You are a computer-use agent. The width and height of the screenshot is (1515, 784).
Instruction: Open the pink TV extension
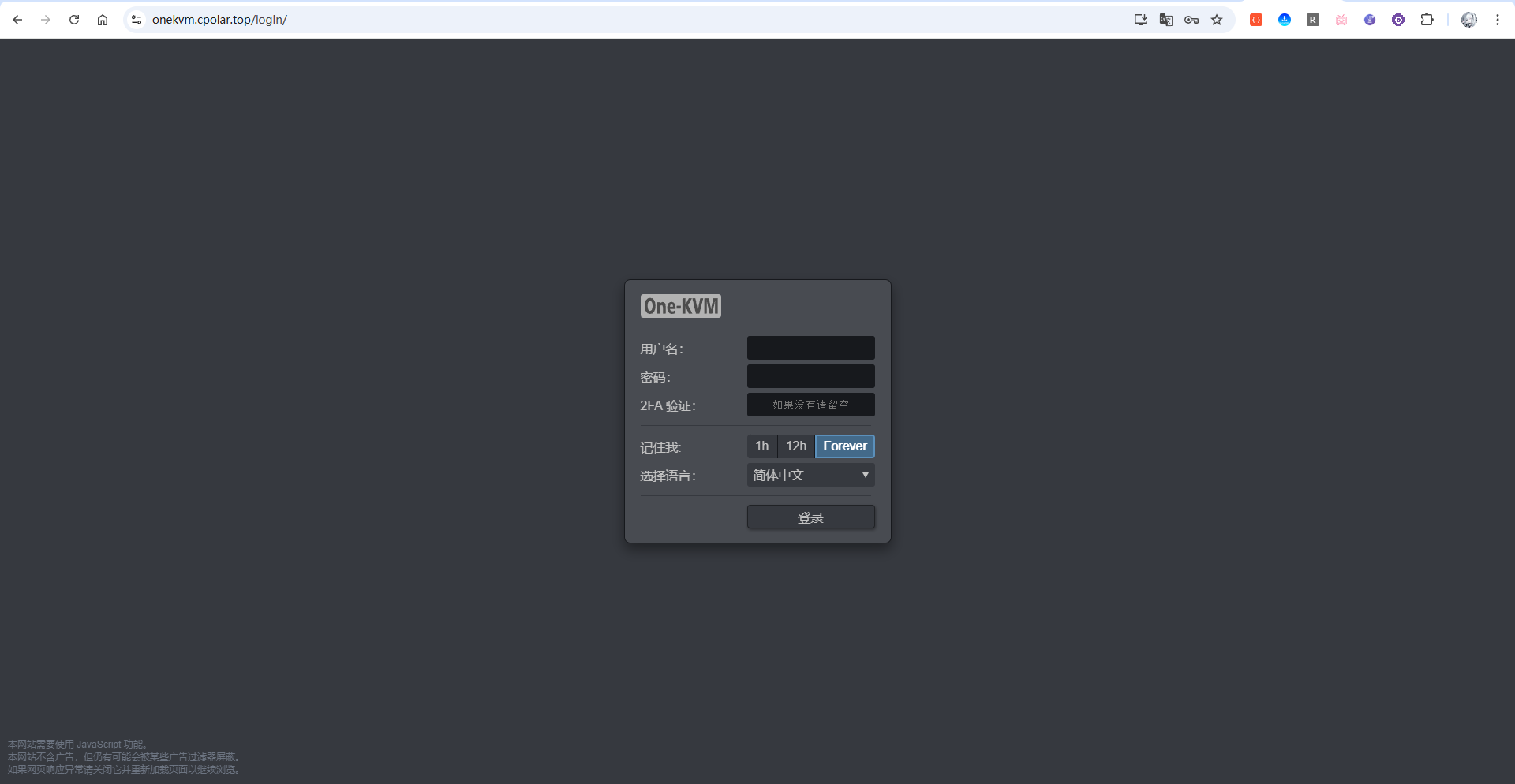click(x=1341, y=20)
